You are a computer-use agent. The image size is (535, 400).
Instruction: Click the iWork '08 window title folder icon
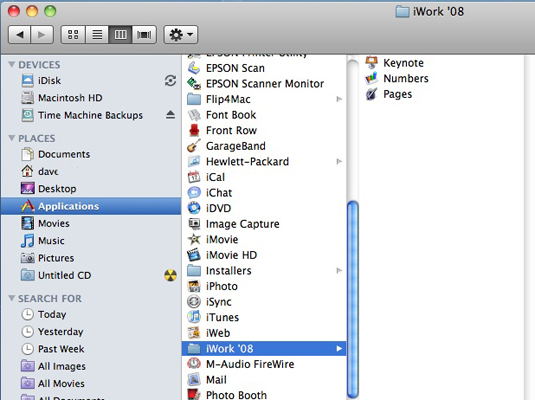coord(402,12)
